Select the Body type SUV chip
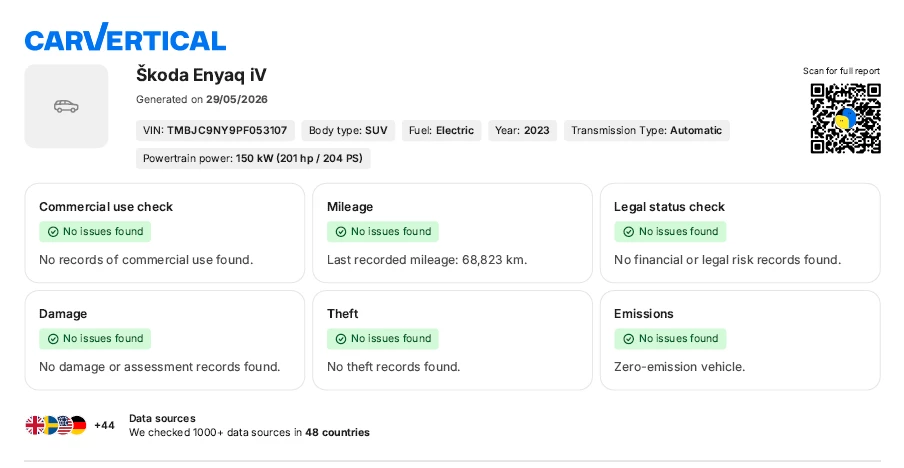 click(x=348, y=130)
